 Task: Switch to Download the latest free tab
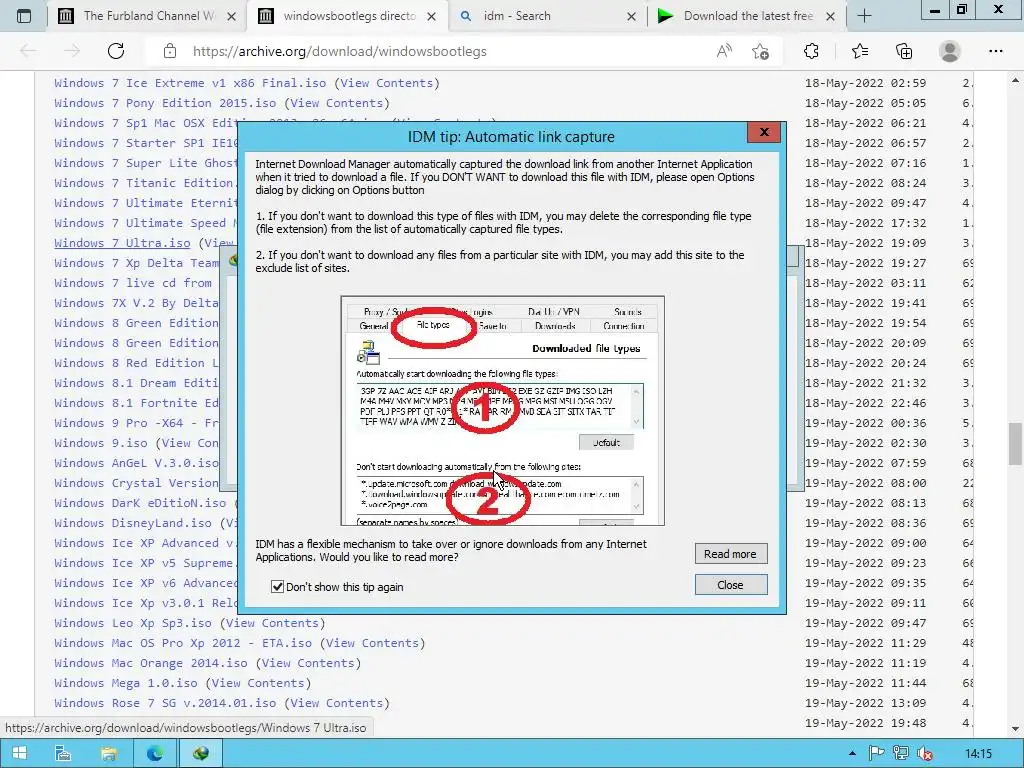746,16
